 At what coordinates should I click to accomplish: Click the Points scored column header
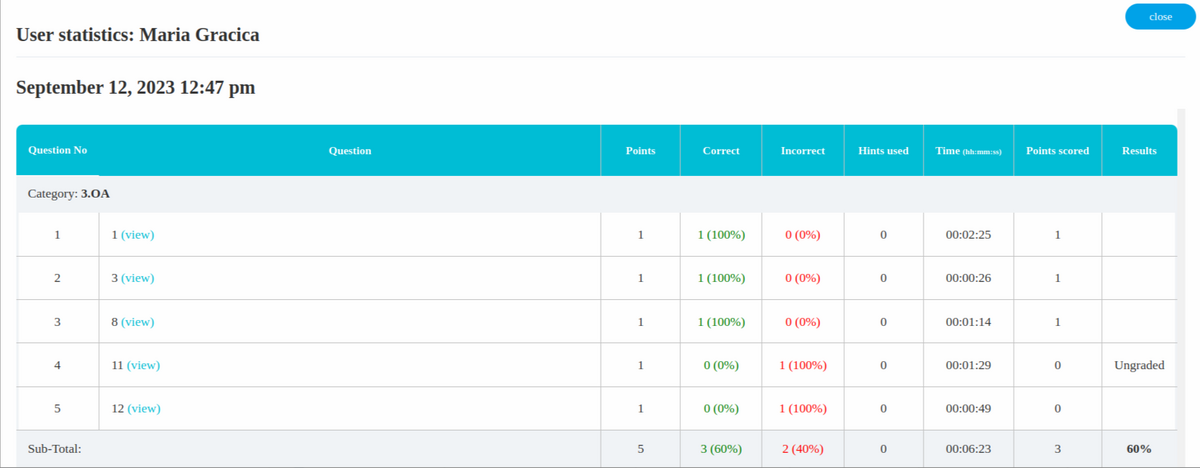click(1057, 151)
